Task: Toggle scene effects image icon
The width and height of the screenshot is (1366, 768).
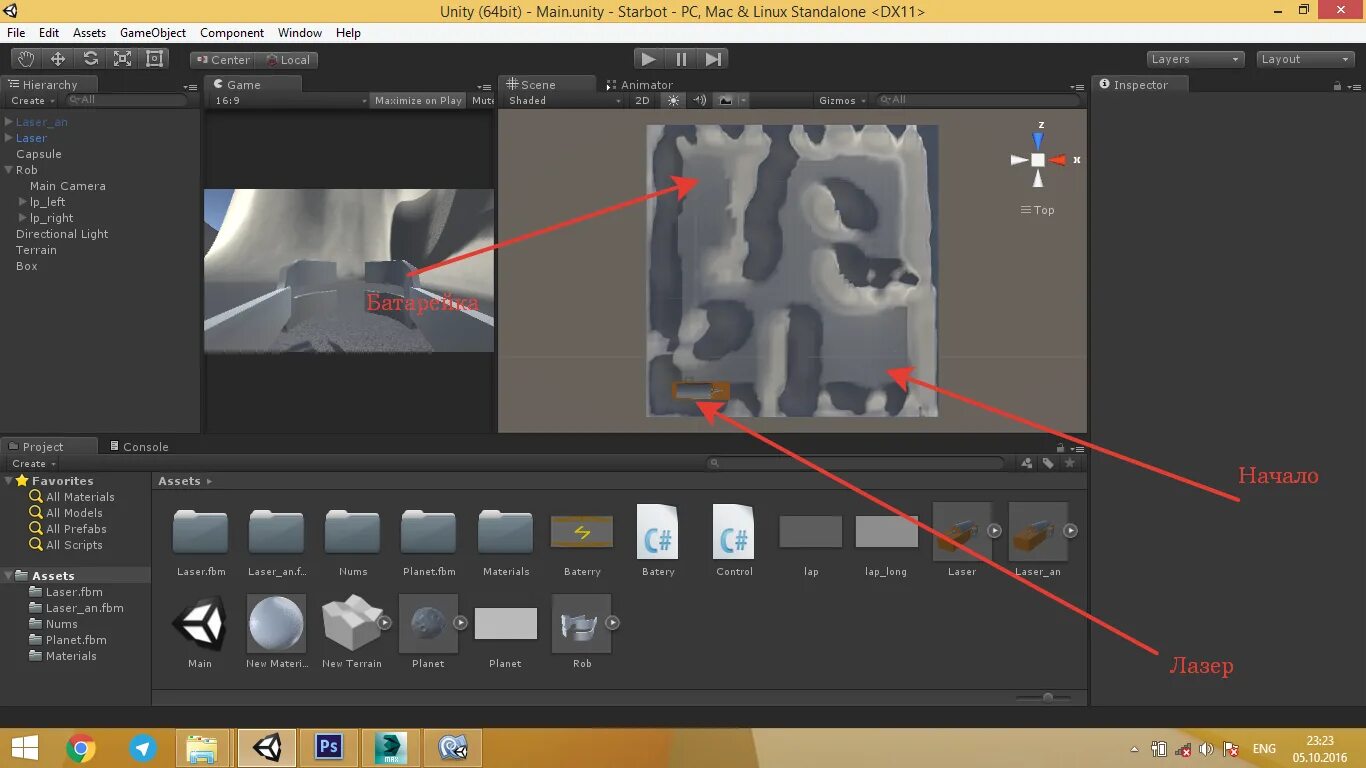Action: pos(726,100)
